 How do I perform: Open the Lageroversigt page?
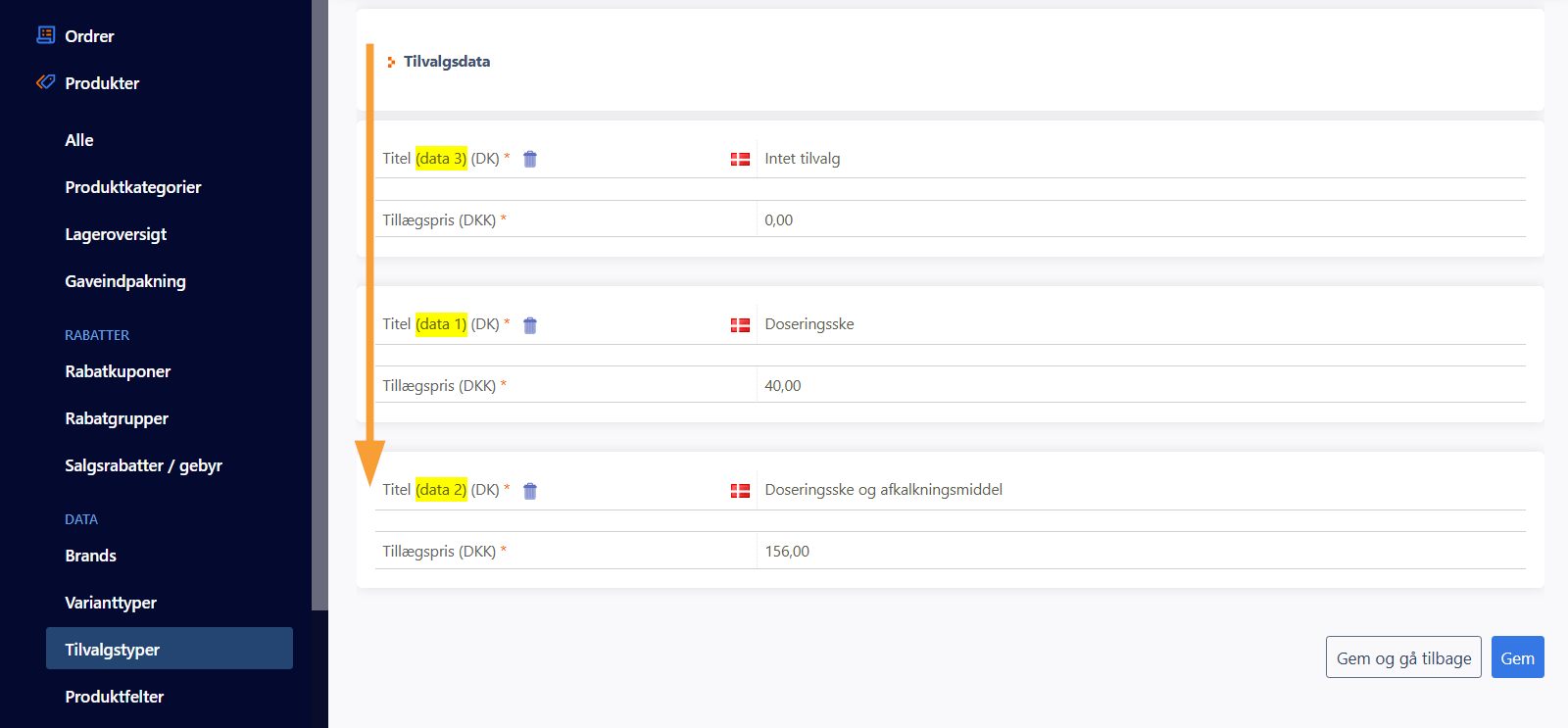tap(116, 234)
